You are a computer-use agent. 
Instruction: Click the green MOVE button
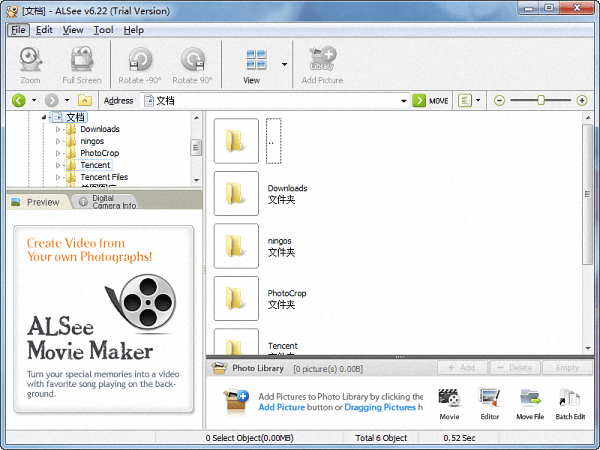point(431,101)
